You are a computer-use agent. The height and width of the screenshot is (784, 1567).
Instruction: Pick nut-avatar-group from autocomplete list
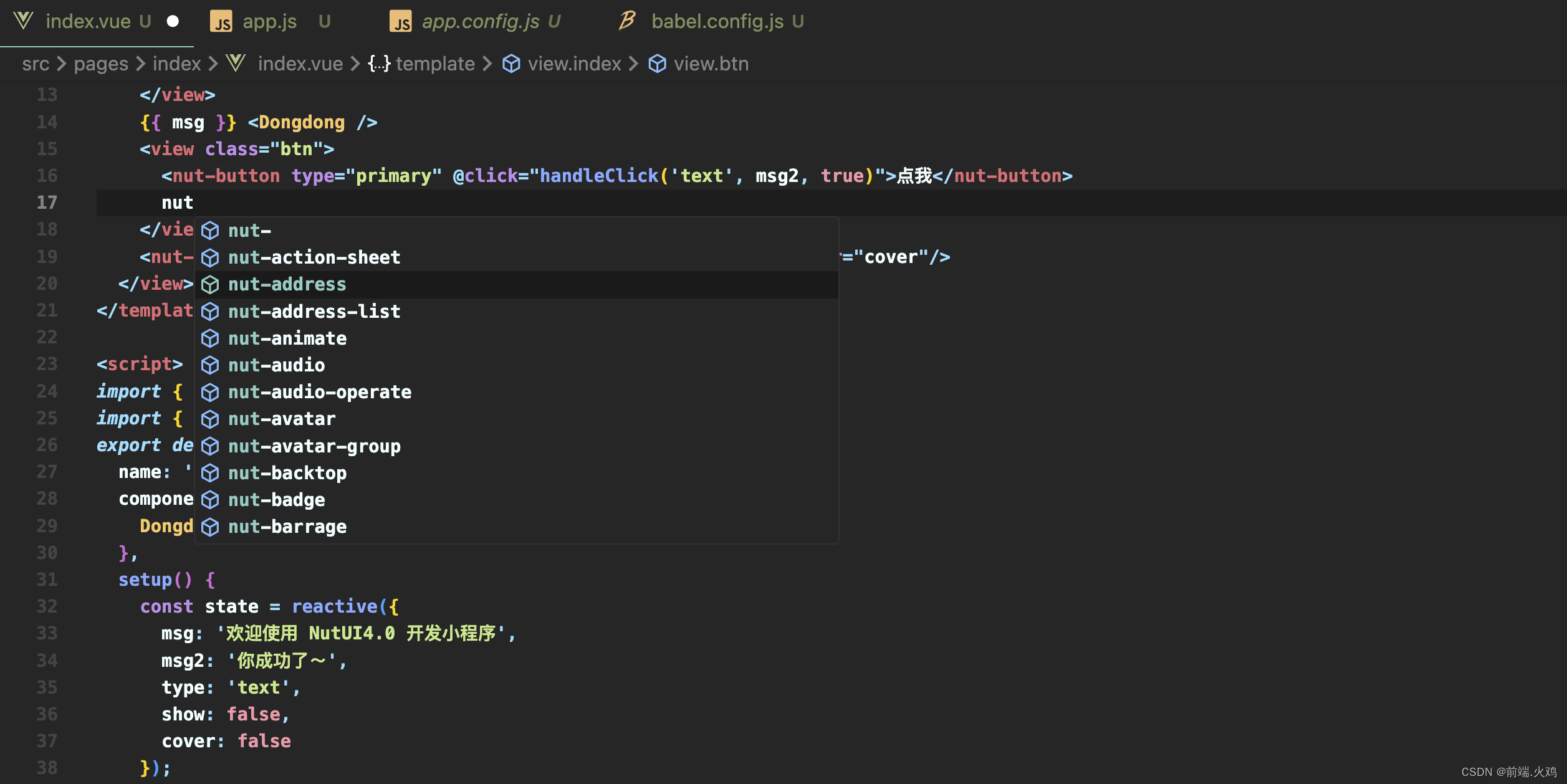coord(314,446)
